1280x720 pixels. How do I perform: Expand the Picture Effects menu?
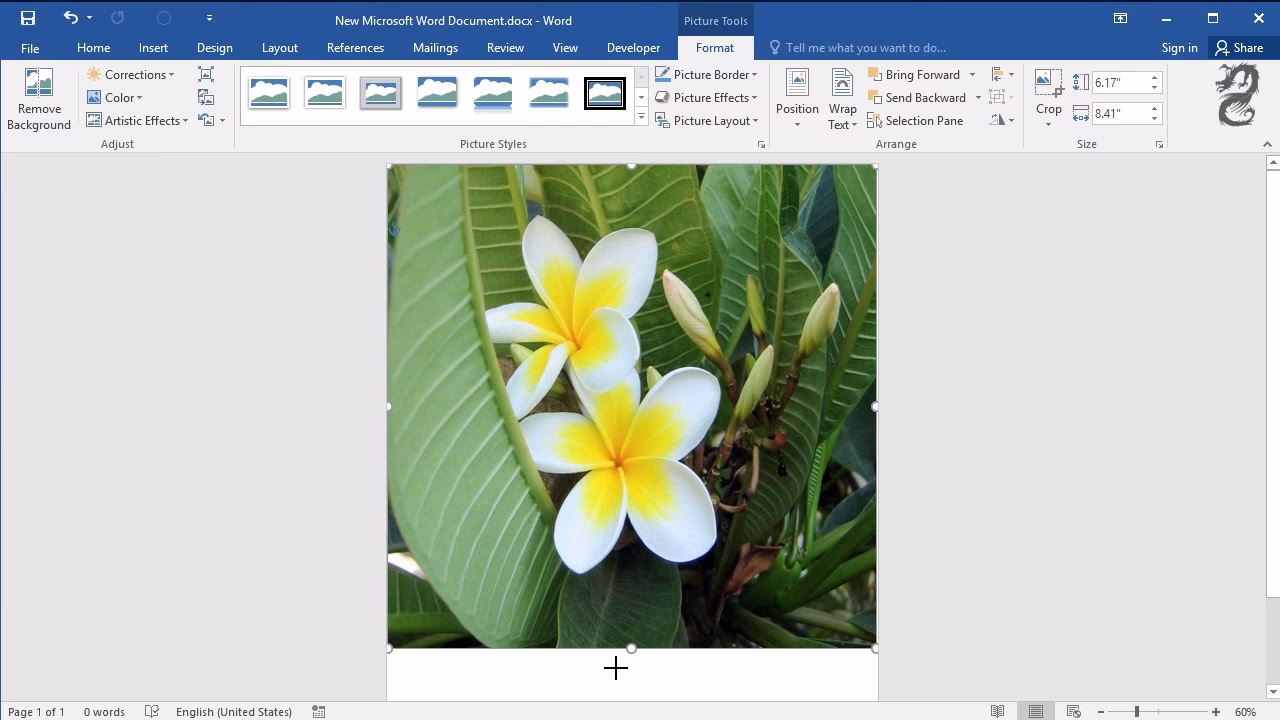[707, 97]
